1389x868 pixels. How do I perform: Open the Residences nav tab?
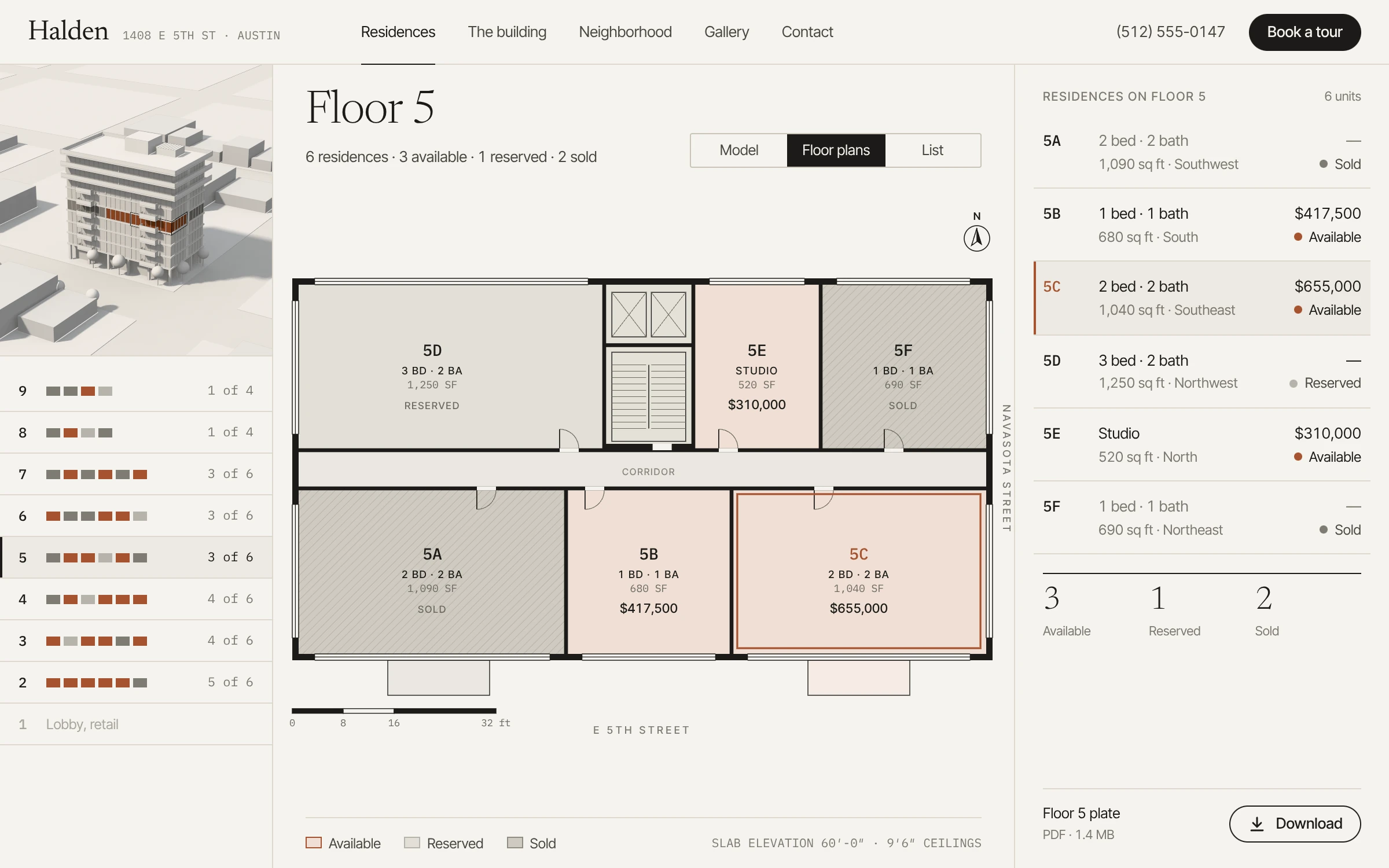[398, 32]
